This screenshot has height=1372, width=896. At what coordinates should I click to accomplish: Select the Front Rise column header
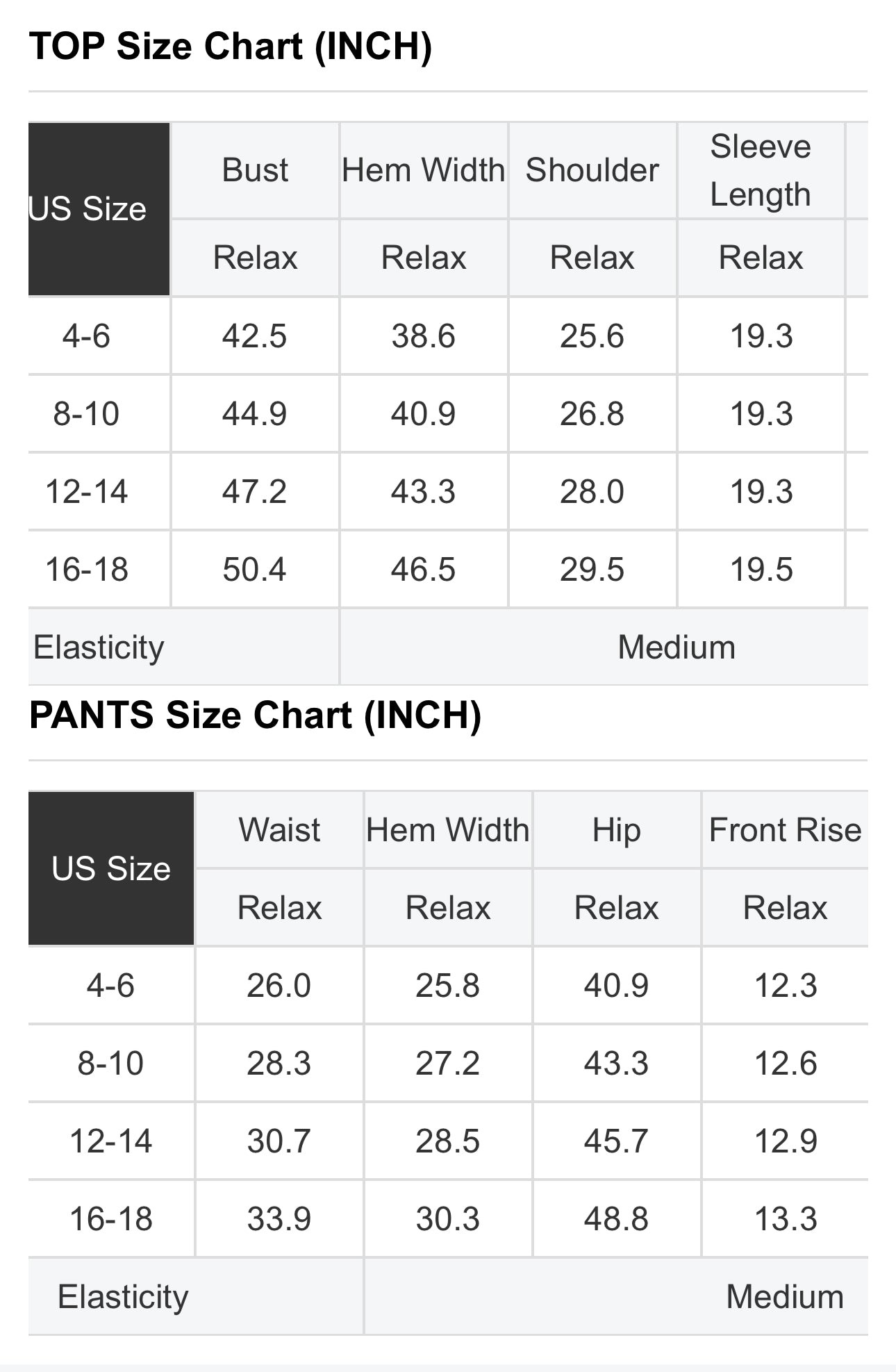coord(785,830)
